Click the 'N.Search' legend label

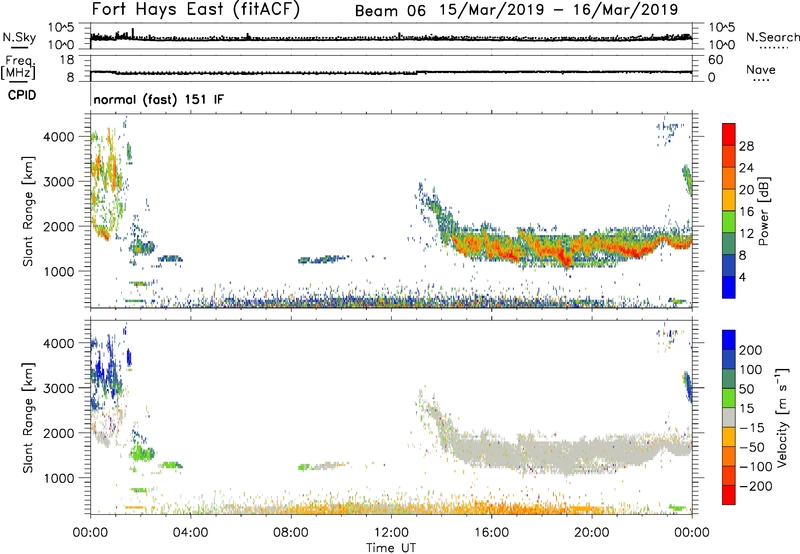tap(772, 37)
